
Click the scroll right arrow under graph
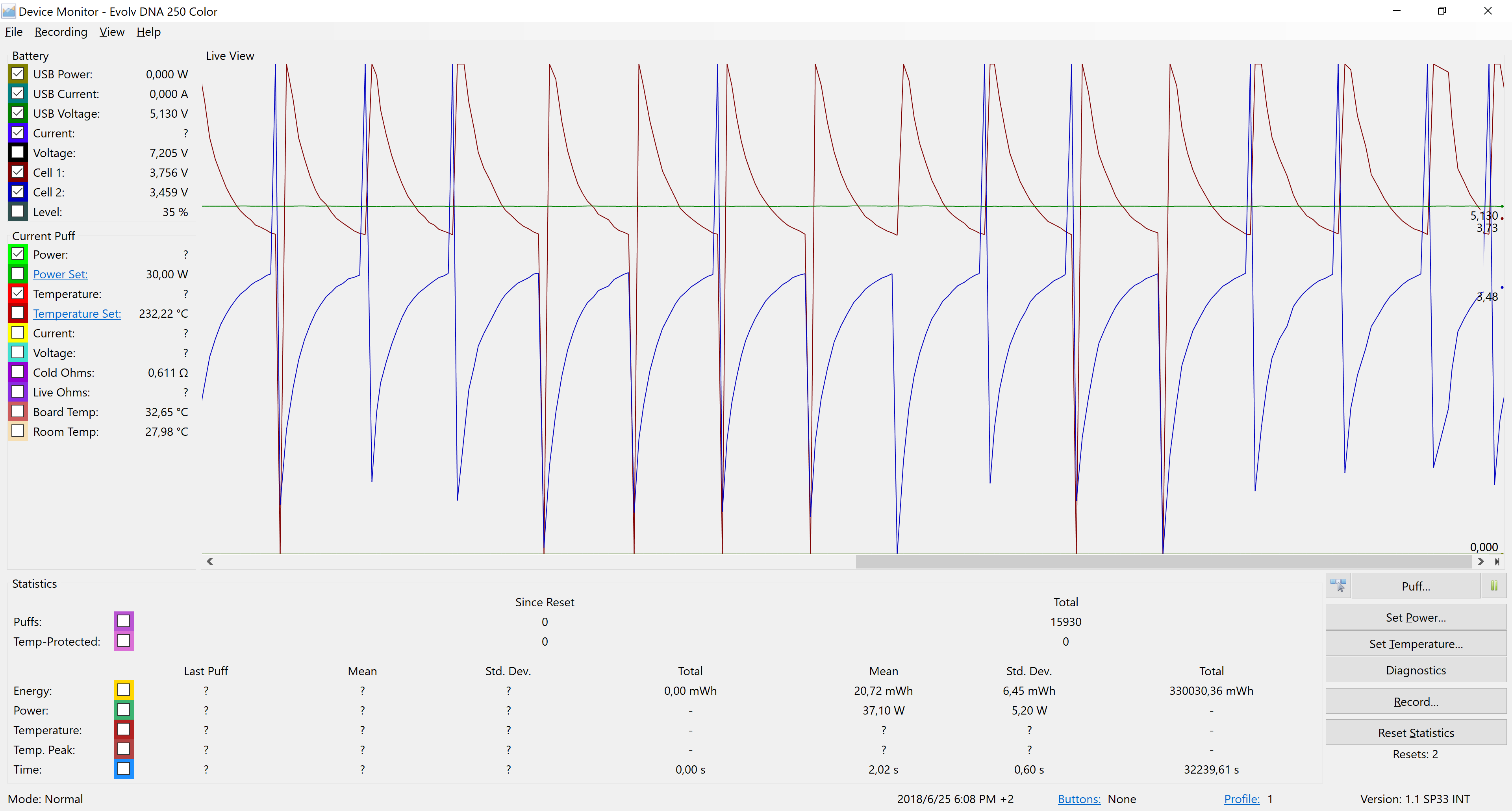point(1481,561)
